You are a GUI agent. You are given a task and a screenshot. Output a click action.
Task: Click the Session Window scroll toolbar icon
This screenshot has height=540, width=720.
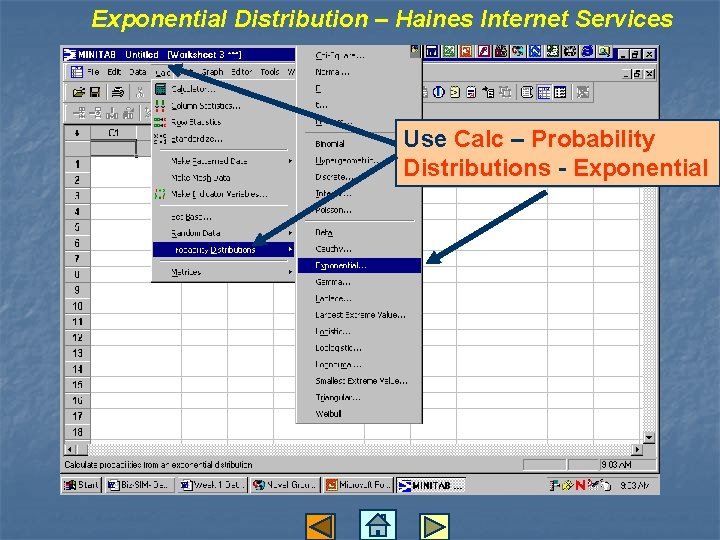pos(527,92)
